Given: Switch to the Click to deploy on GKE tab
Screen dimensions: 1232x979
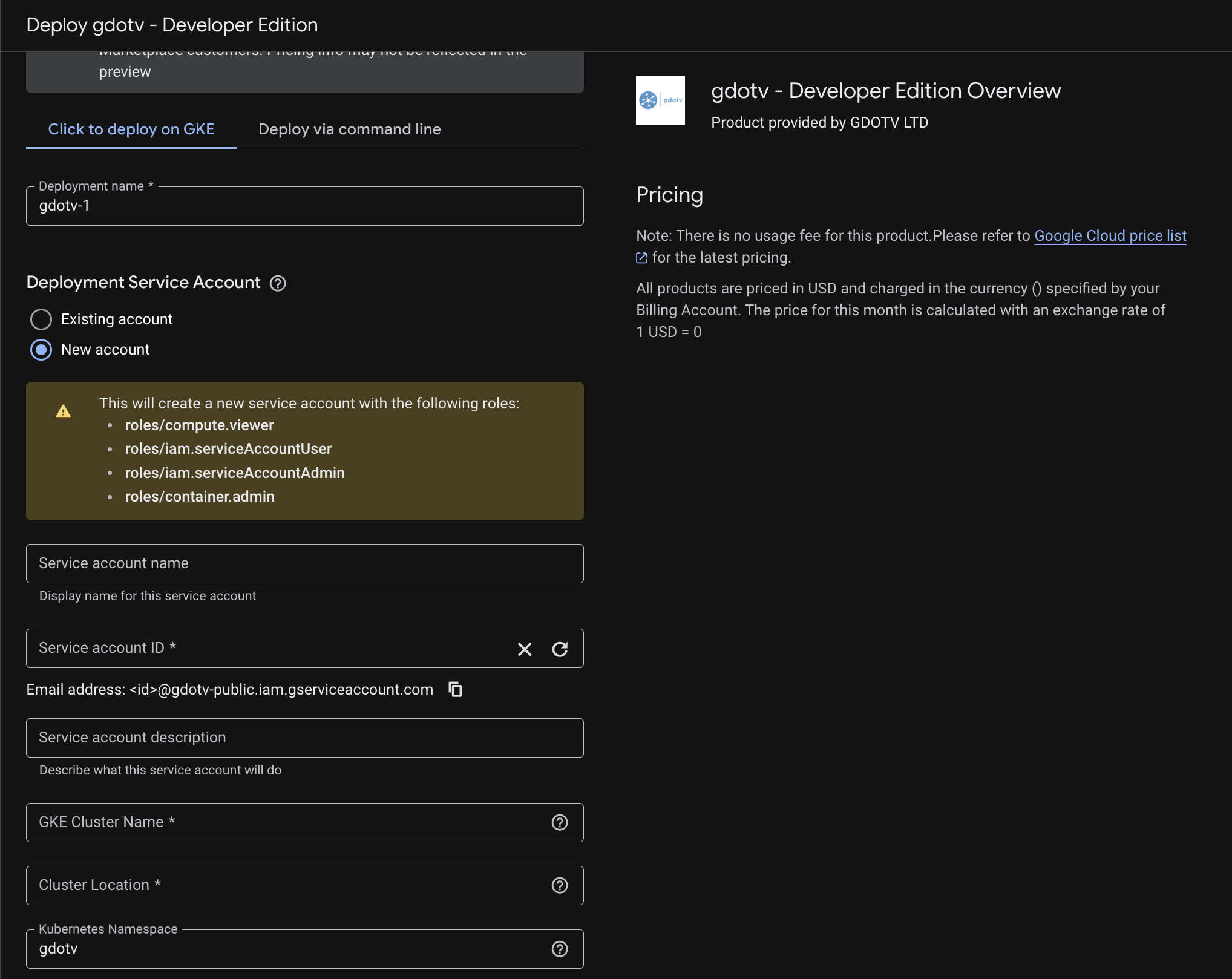Looking at the screenshot, I should [131, 129].
